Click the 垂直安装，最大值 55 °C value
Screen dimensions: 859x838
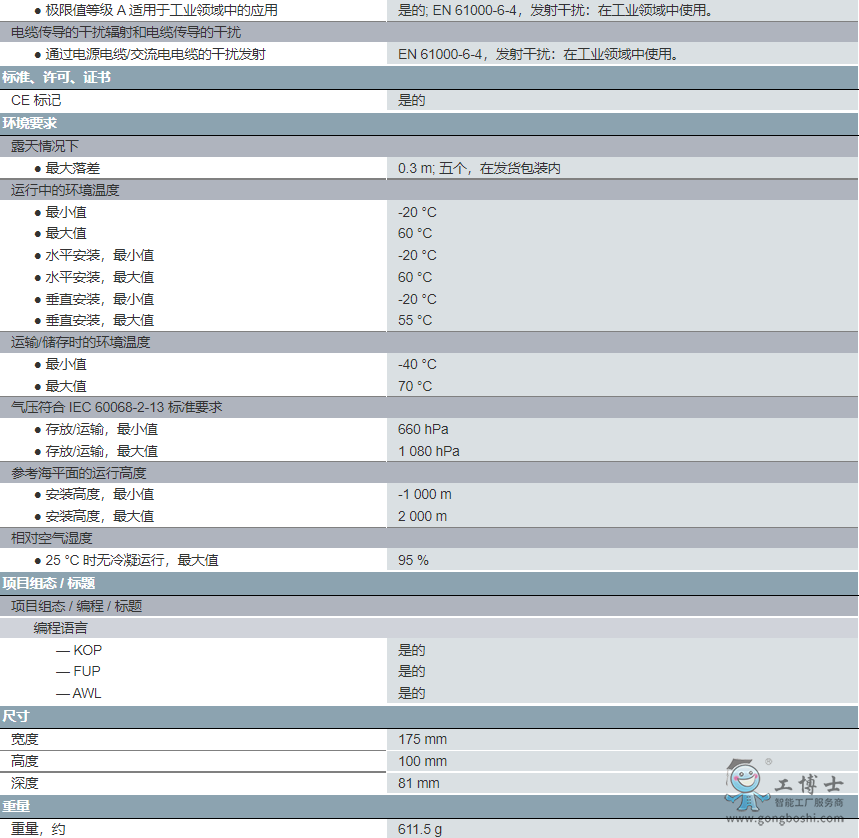coord(415,320)
